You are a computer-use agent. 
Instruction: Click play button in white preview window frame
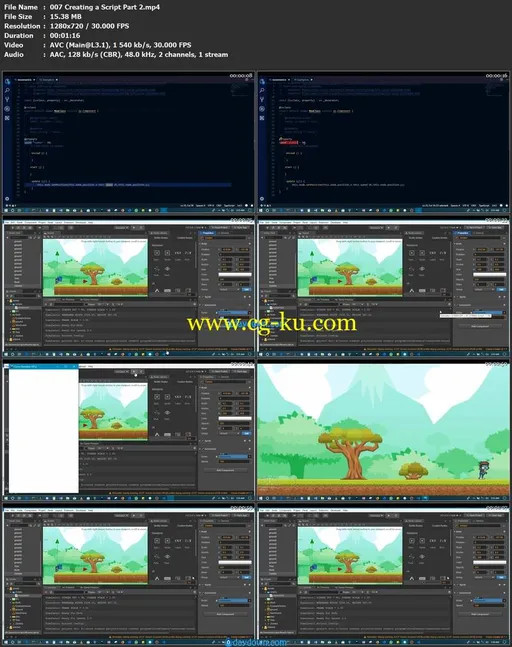(x=134, y=371)
